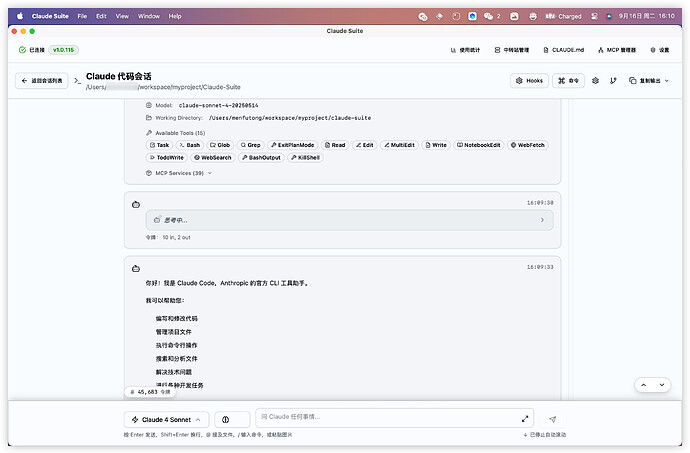Click the Edit tool chip

click(364, 145)
